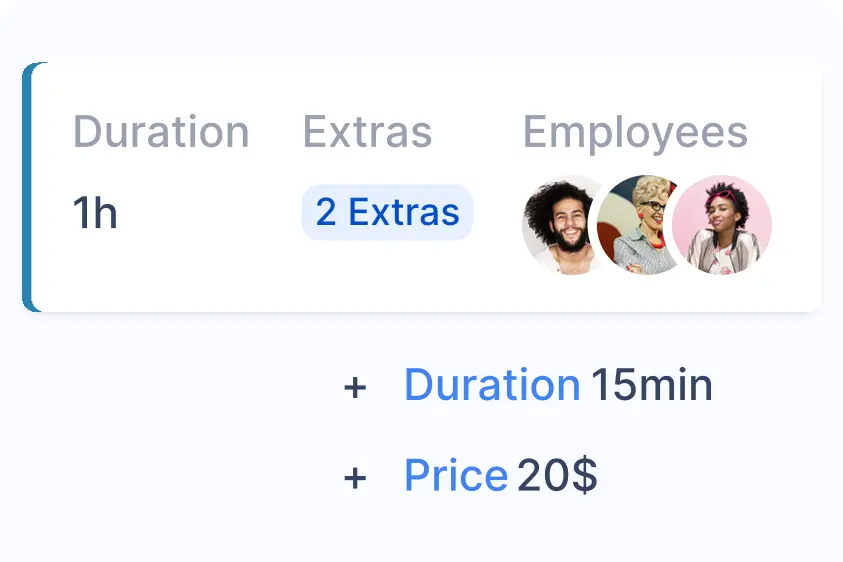The image size is (843, 562).
Task: Click the blue Duration link below card
Action: [x=491, y=386]
